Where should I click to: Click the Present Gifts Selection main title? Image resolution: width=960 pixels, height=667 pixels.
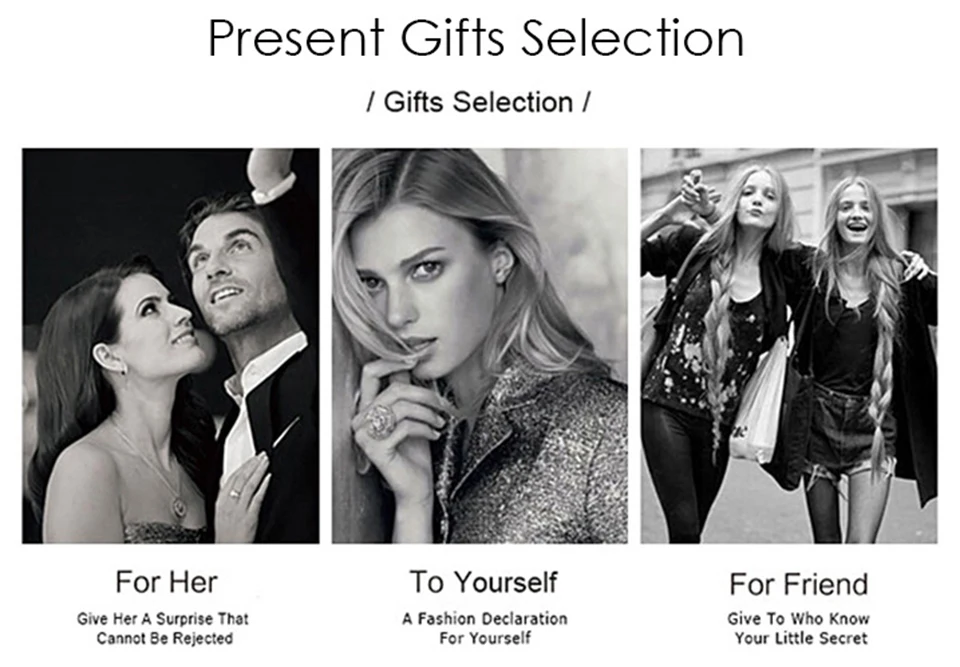click(x=476, y=39)
